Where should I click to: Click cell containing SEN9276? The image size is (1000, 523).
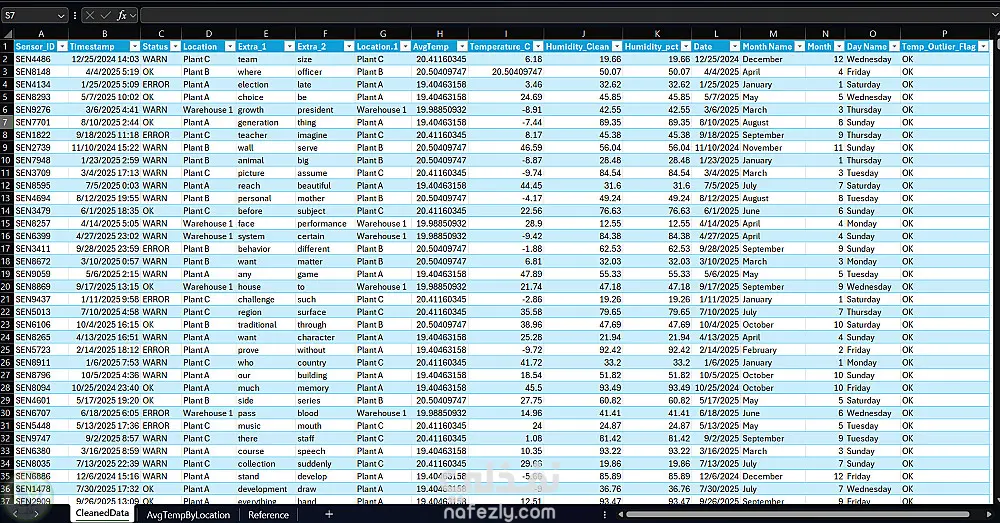coord(41,110)
